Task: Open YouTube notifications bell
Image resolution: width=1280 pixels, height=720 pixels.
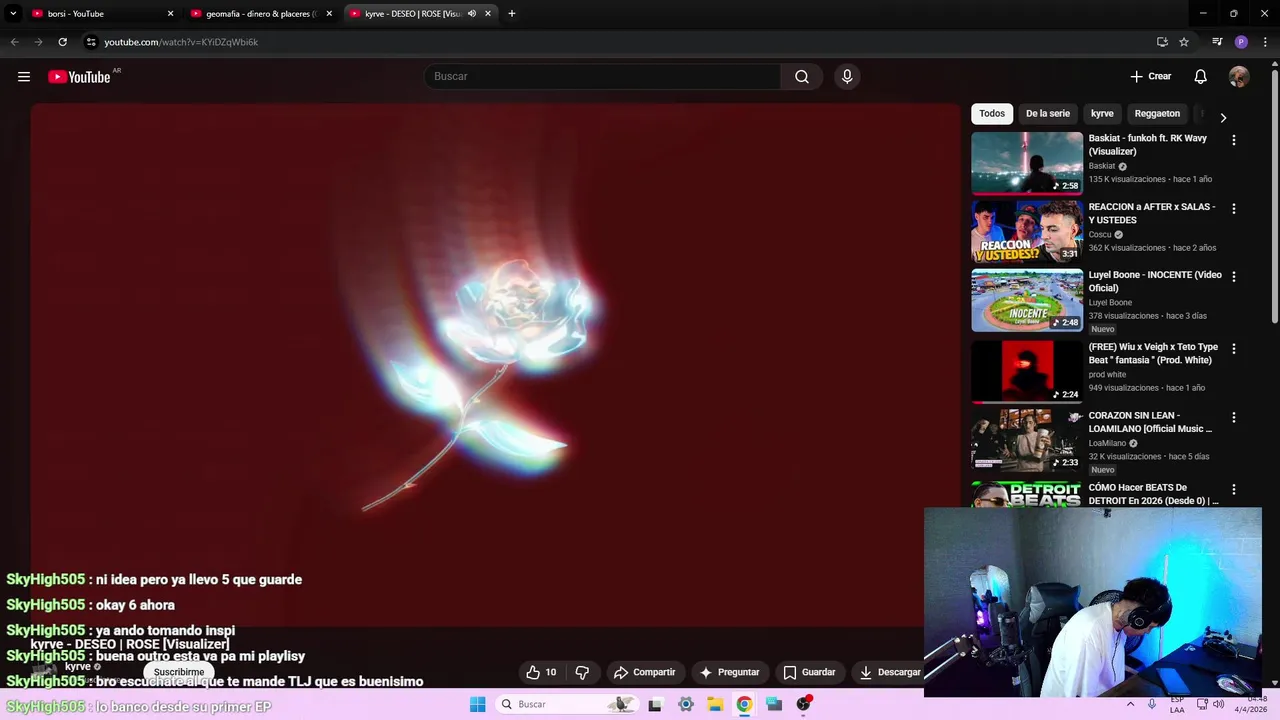Action: (x=1201, y=77)
